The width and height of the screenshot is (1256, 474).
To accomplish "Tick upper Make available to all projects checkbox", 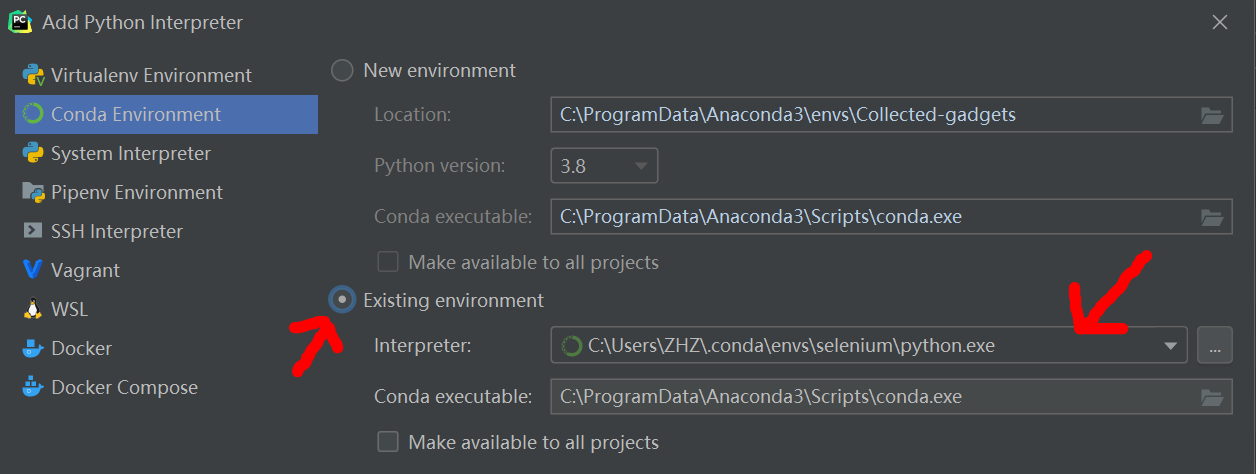I will tap(388, 262).
